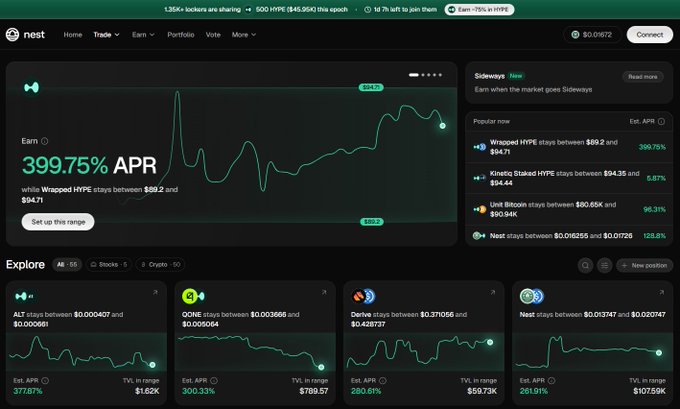Viewport: 680px width, 409px height.
Task: Go to the Home page
Action: coord(73,35)
